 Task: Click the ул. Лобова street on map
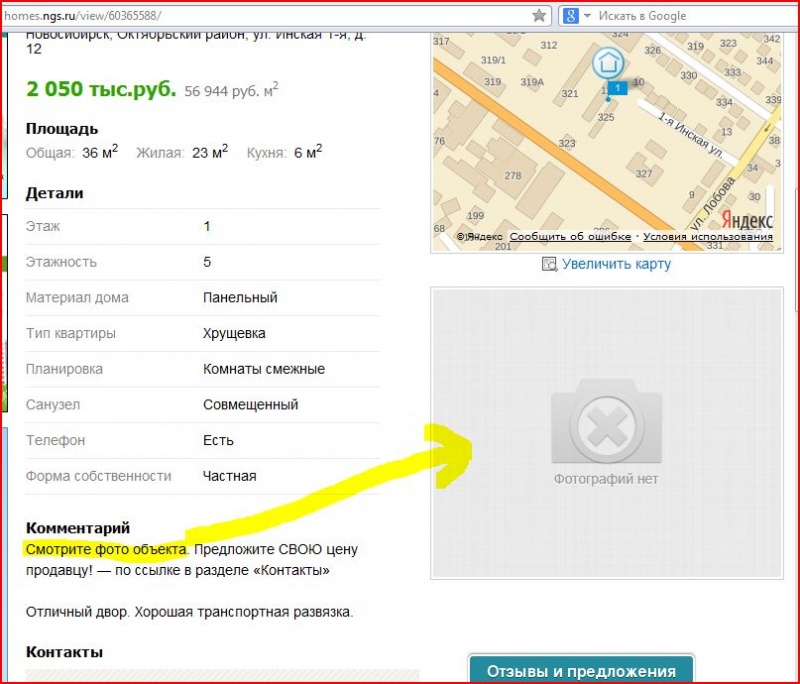click(x=712, y=205)
